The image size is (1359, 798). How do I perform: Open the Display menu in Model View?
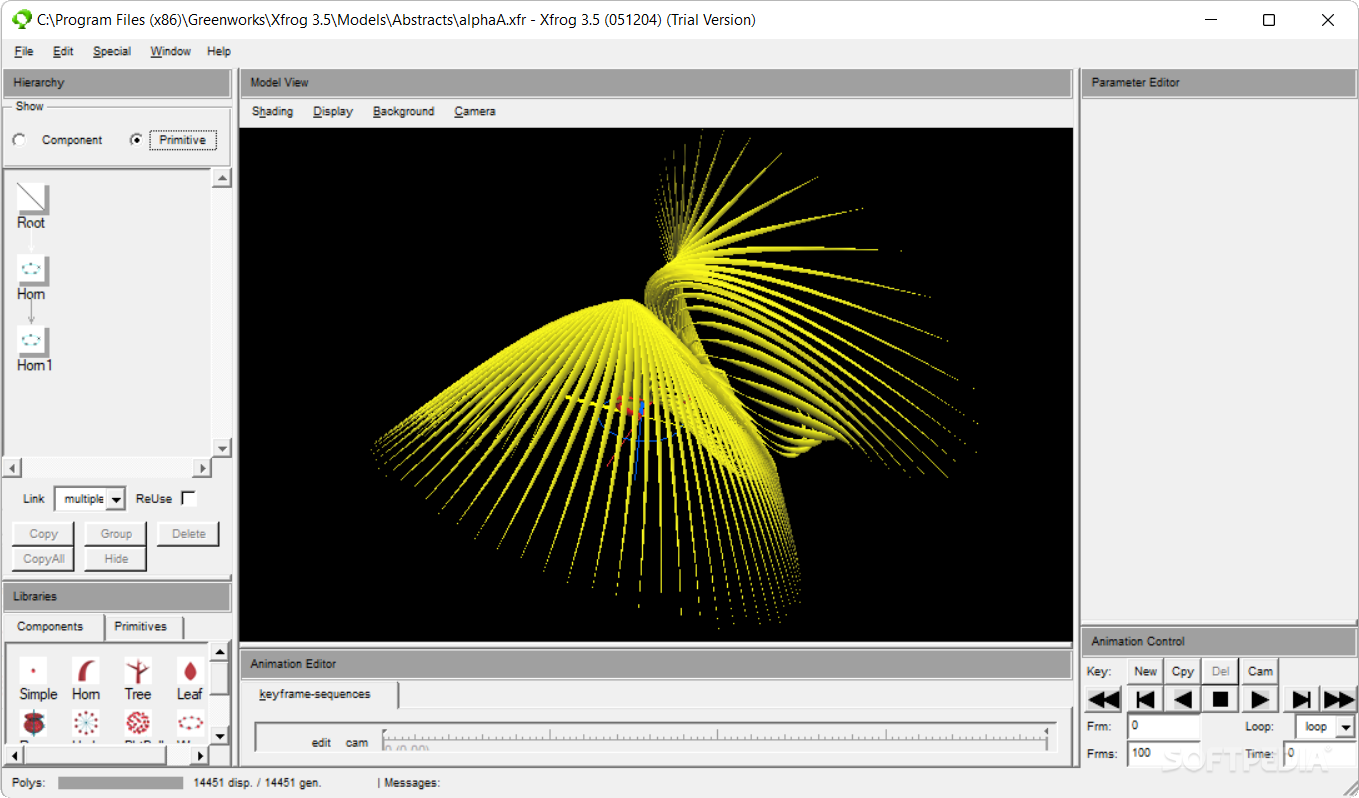tap(333, 111)
